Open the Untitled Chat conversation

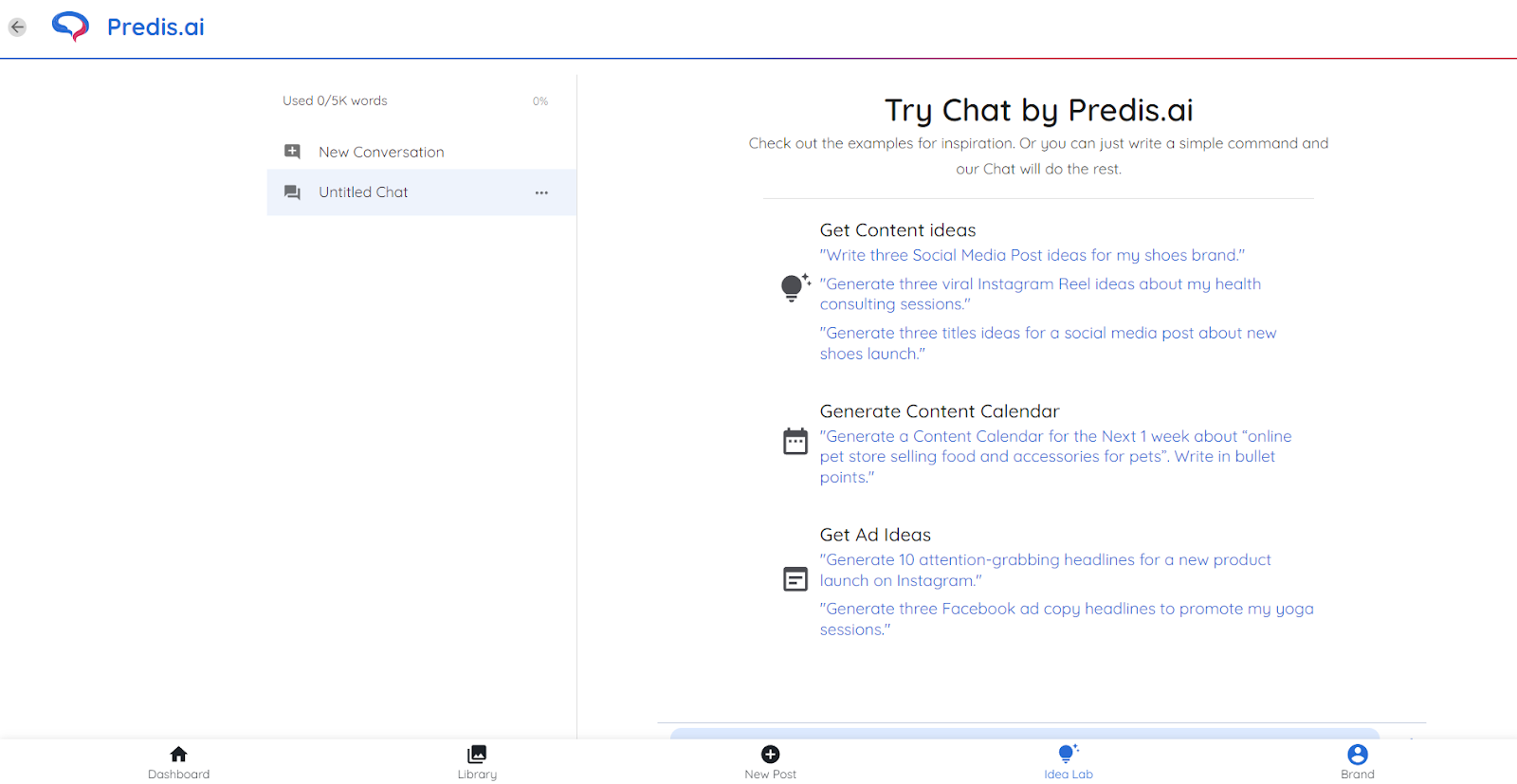pos(422,192)
